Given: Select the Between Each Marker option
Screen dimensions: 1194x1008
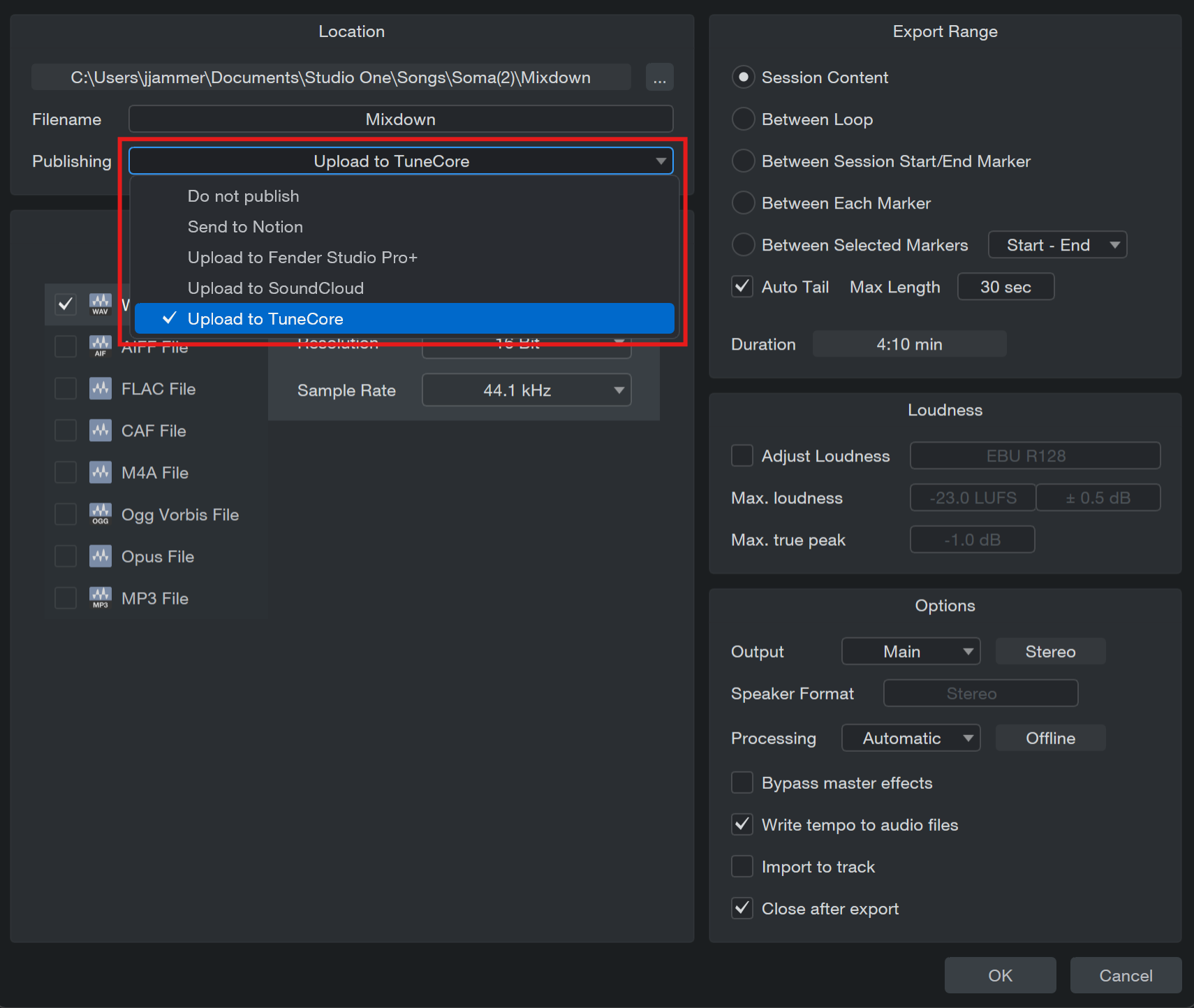Looking at the screenshot, I should 743,202.
